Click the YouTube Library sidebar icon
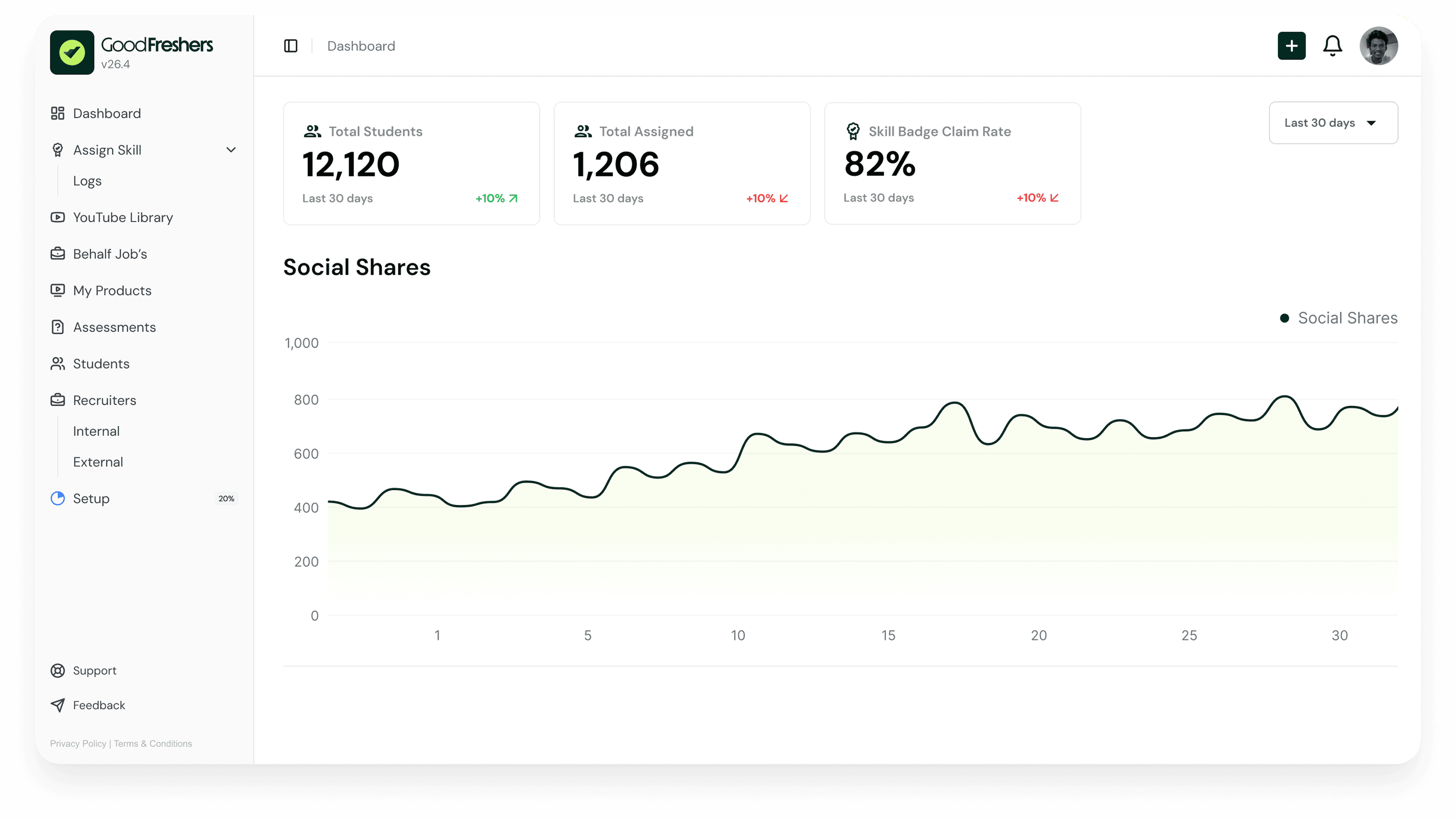1456x819 pixels. 58,217
